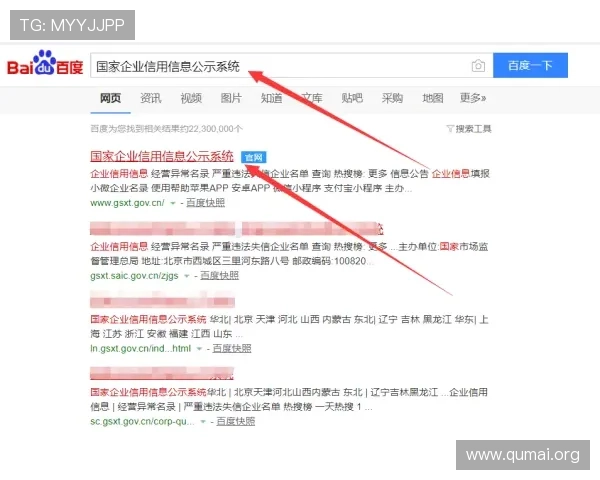Open 搜索工具 filter options

pos(469,129)
